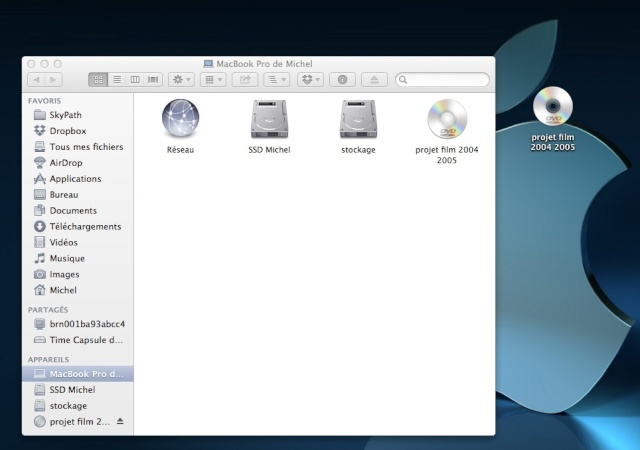Click the Vidéos filmstrip icon
640x450 pixels.
[x=40, y=242]
